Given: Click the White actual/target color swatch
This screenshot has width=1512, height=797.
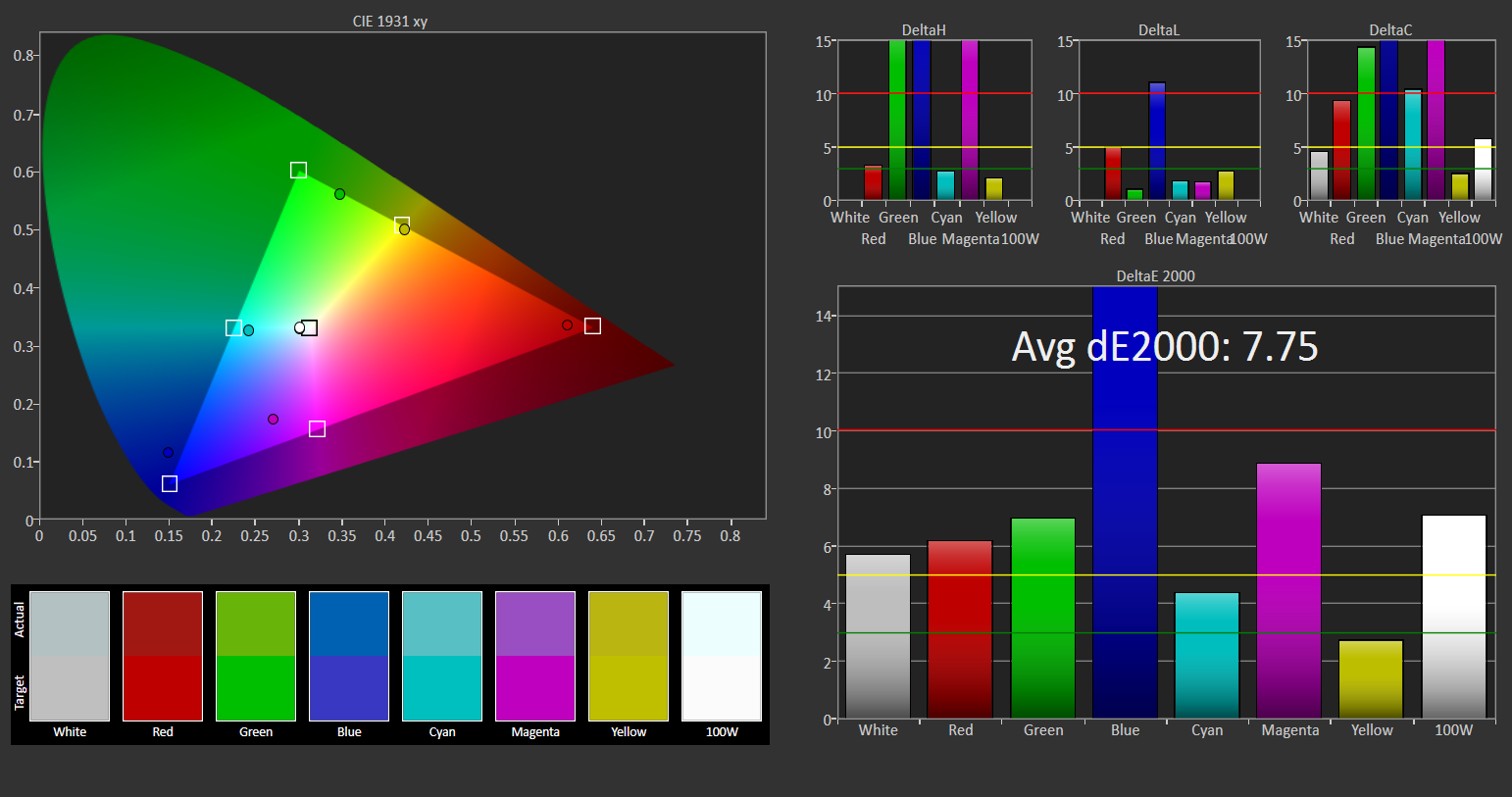Looking at the screenshot, I should click(x=70, y=656).
